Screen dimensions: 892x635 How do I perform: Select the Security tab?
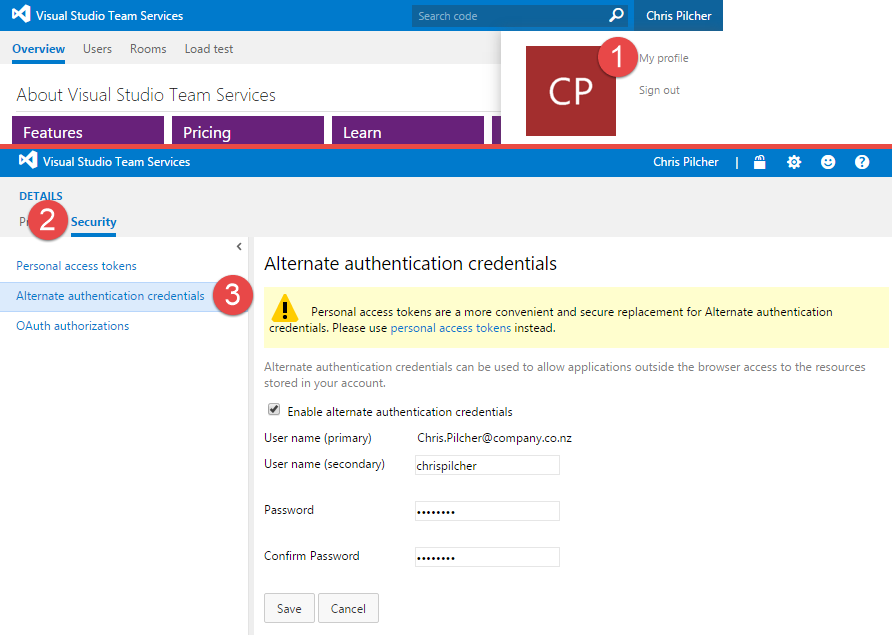93,222
